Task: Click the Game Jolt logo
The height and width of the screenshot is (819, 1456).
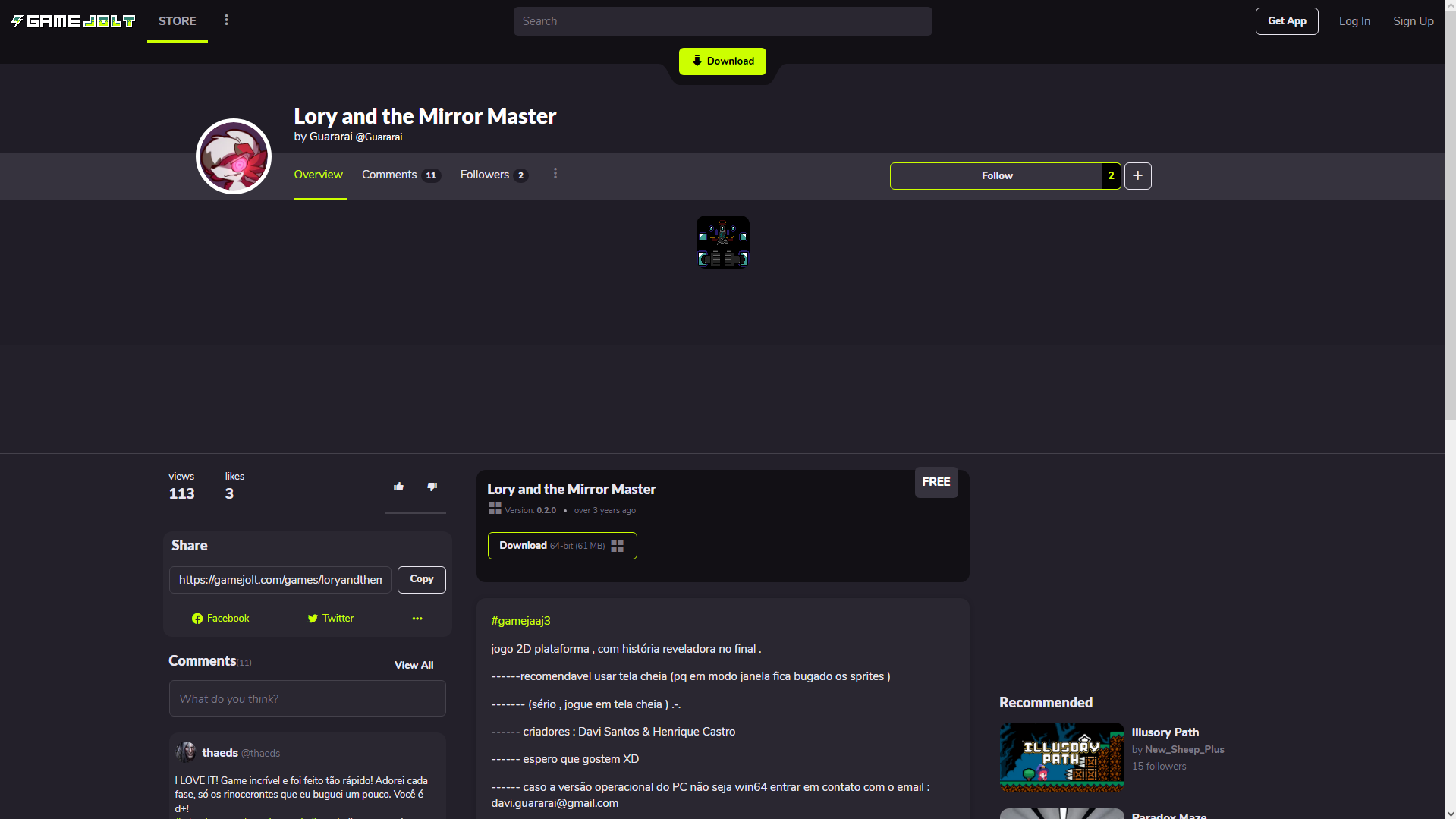Action: coord(73,21)
